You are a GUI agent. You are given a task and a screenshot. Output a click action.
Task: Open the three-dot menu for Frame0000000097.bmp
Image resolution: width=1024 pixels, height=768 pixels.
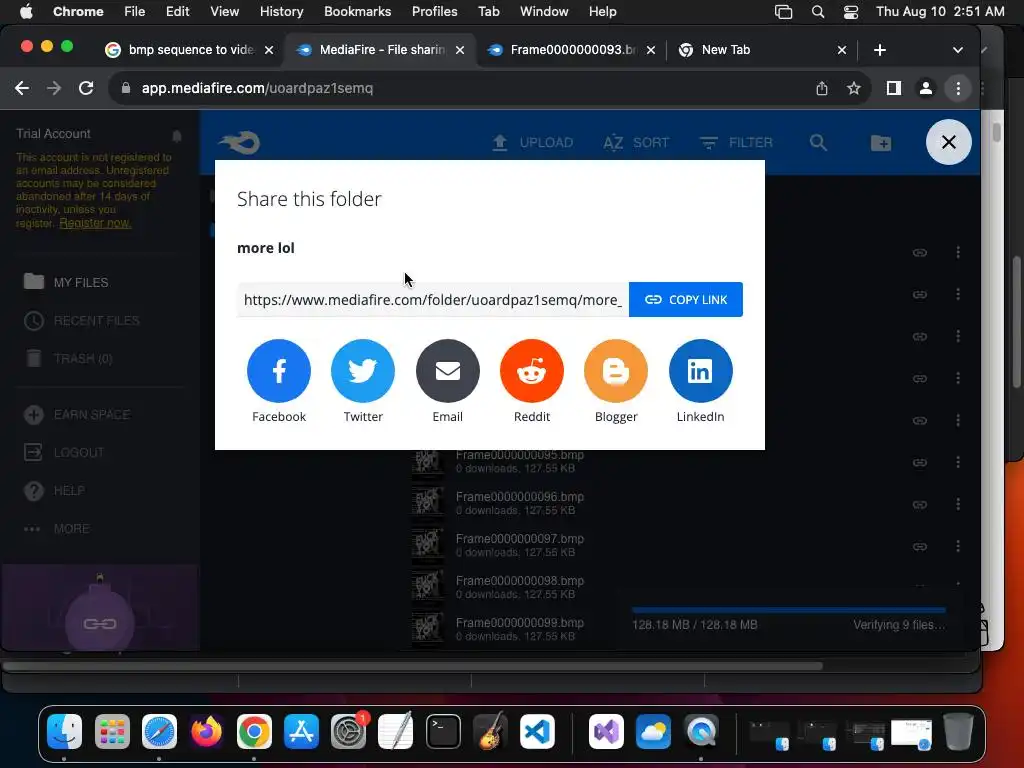pyautogui.click(x=957, y=546)
